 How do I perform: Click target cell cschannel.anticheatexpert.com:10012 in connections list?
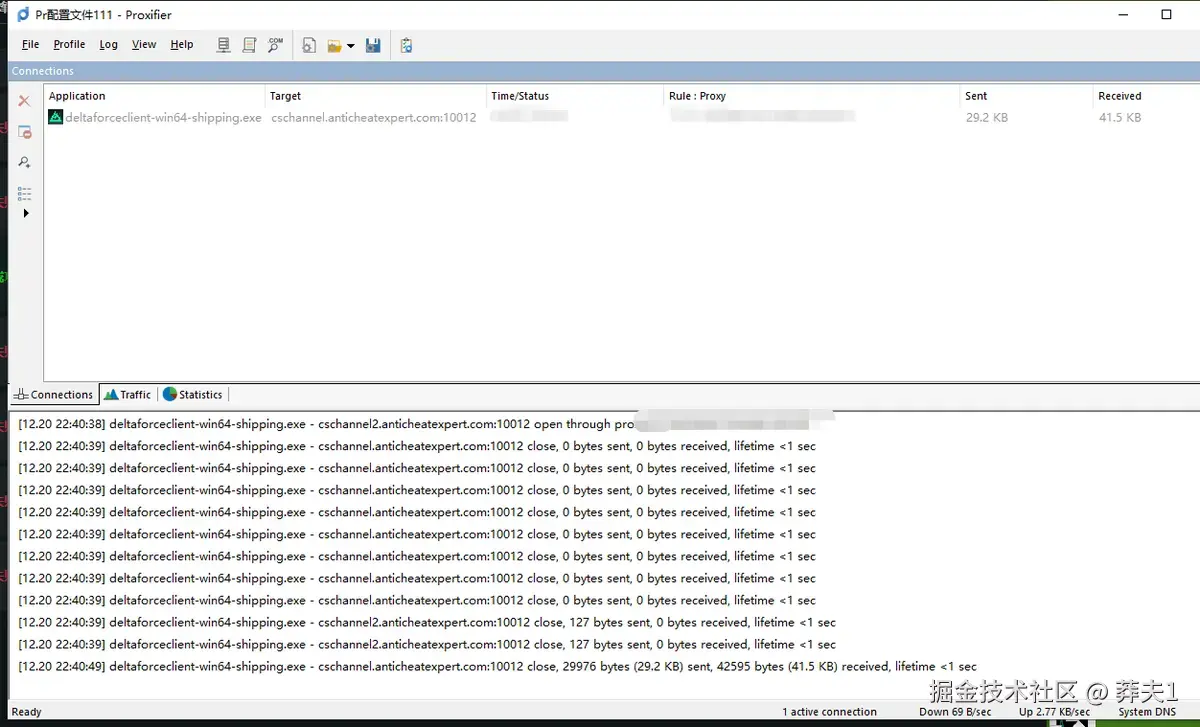coord(374,117)
